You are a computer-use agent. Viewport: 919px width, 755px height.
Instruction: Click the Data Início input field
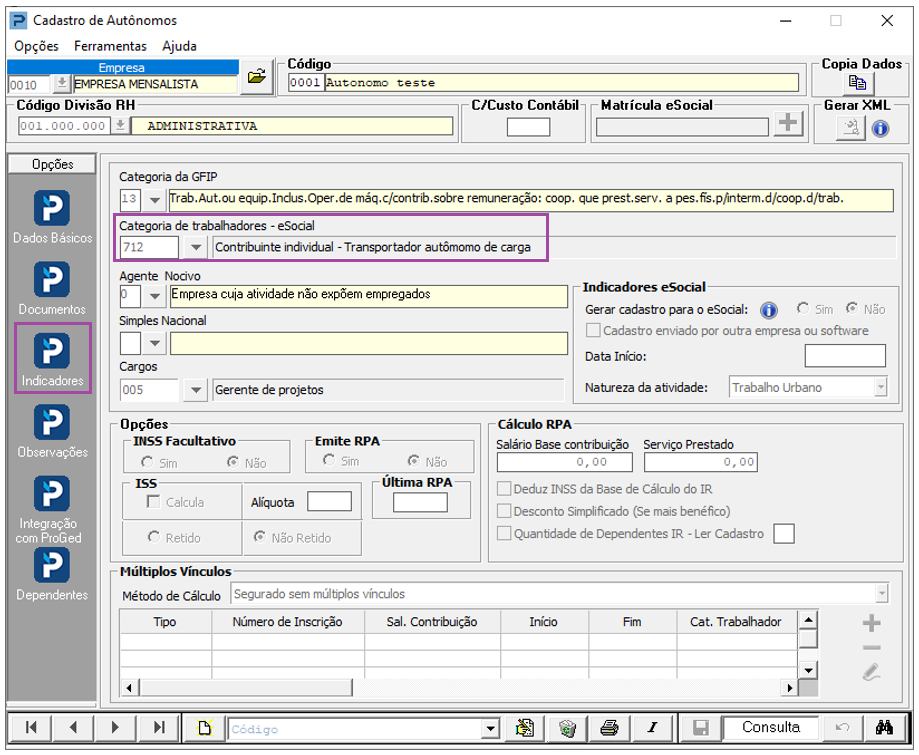[845, 356]
